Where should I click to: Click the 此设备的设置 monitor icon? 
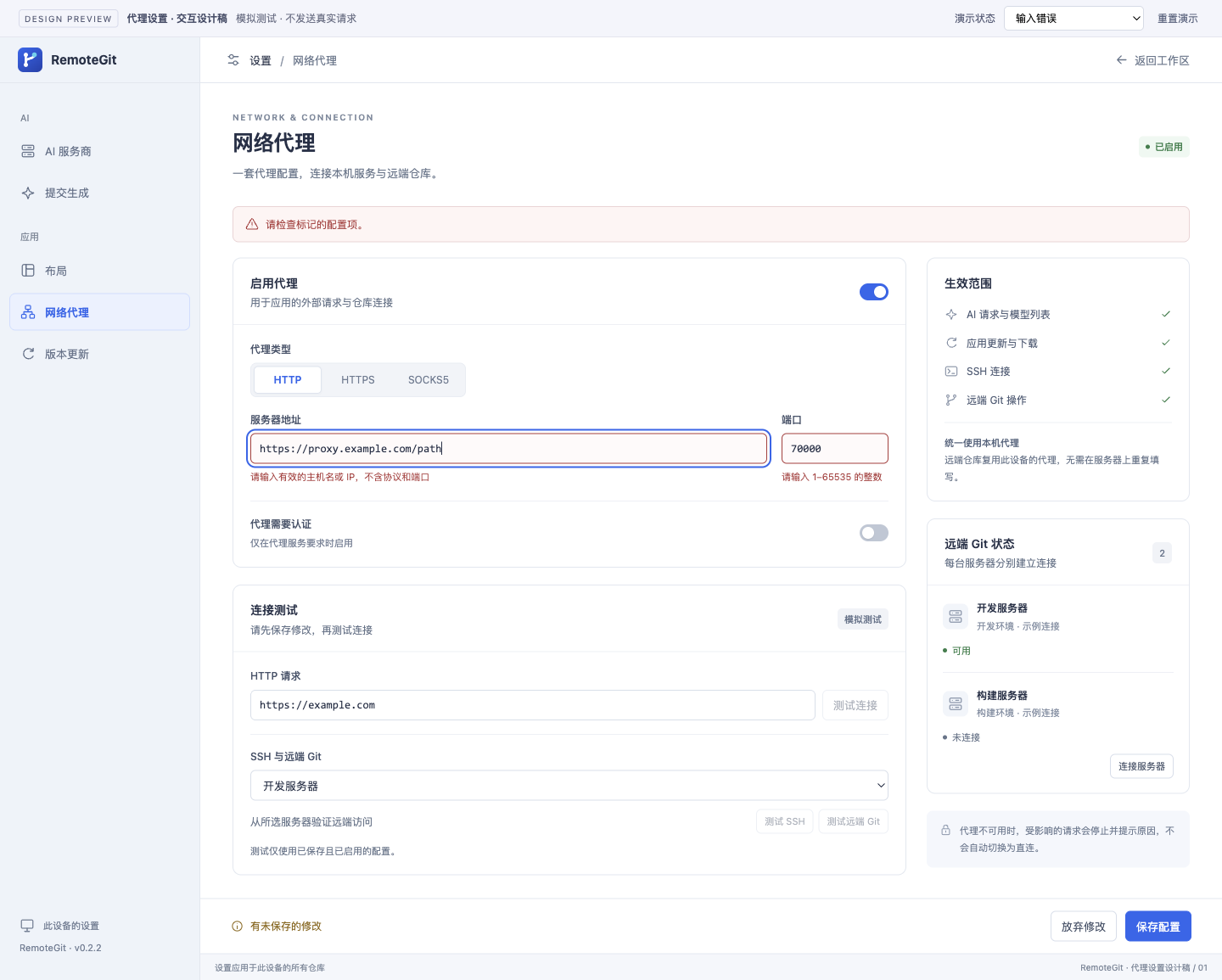coord(27,926)
